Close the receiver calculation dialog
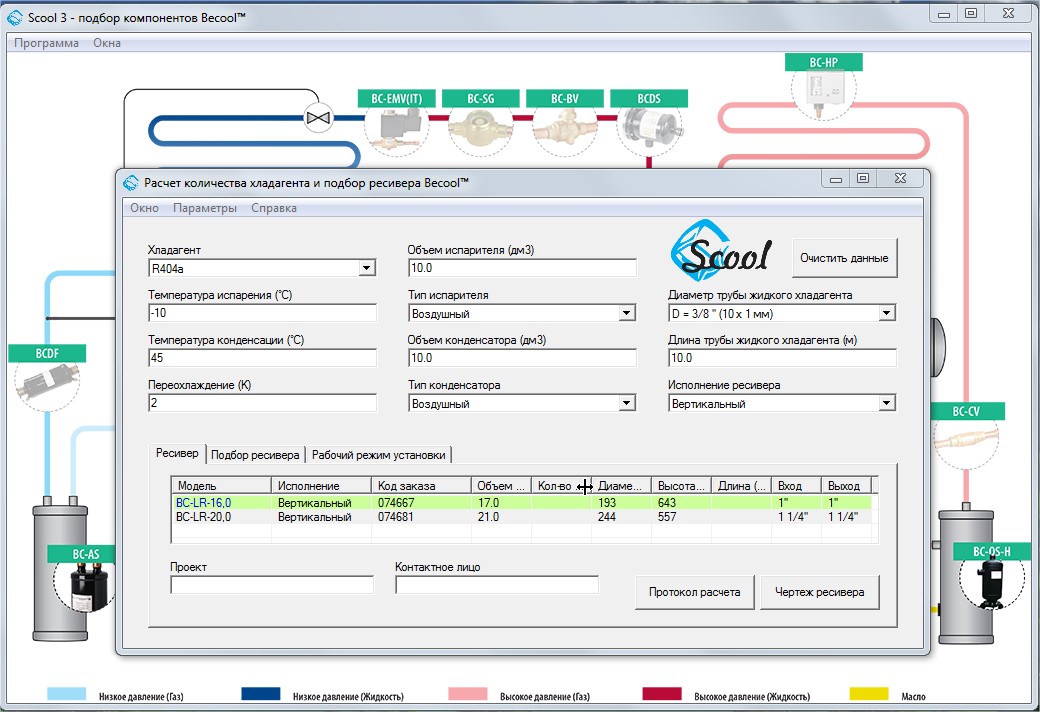Image resolution: width=1040 pixels, height=712 pixels. pyautogui.click(x=900, y=178)
